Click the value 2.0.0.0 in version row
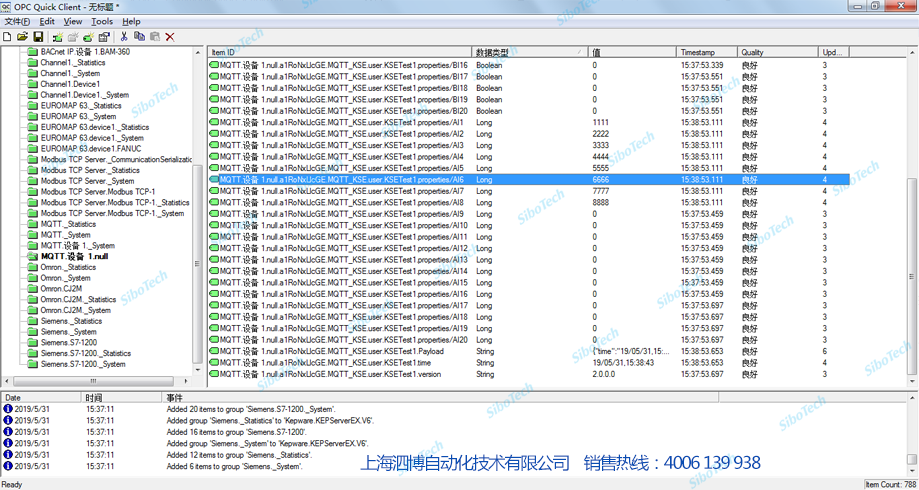Viewport: 919px width, 490px height. [603, 374]
